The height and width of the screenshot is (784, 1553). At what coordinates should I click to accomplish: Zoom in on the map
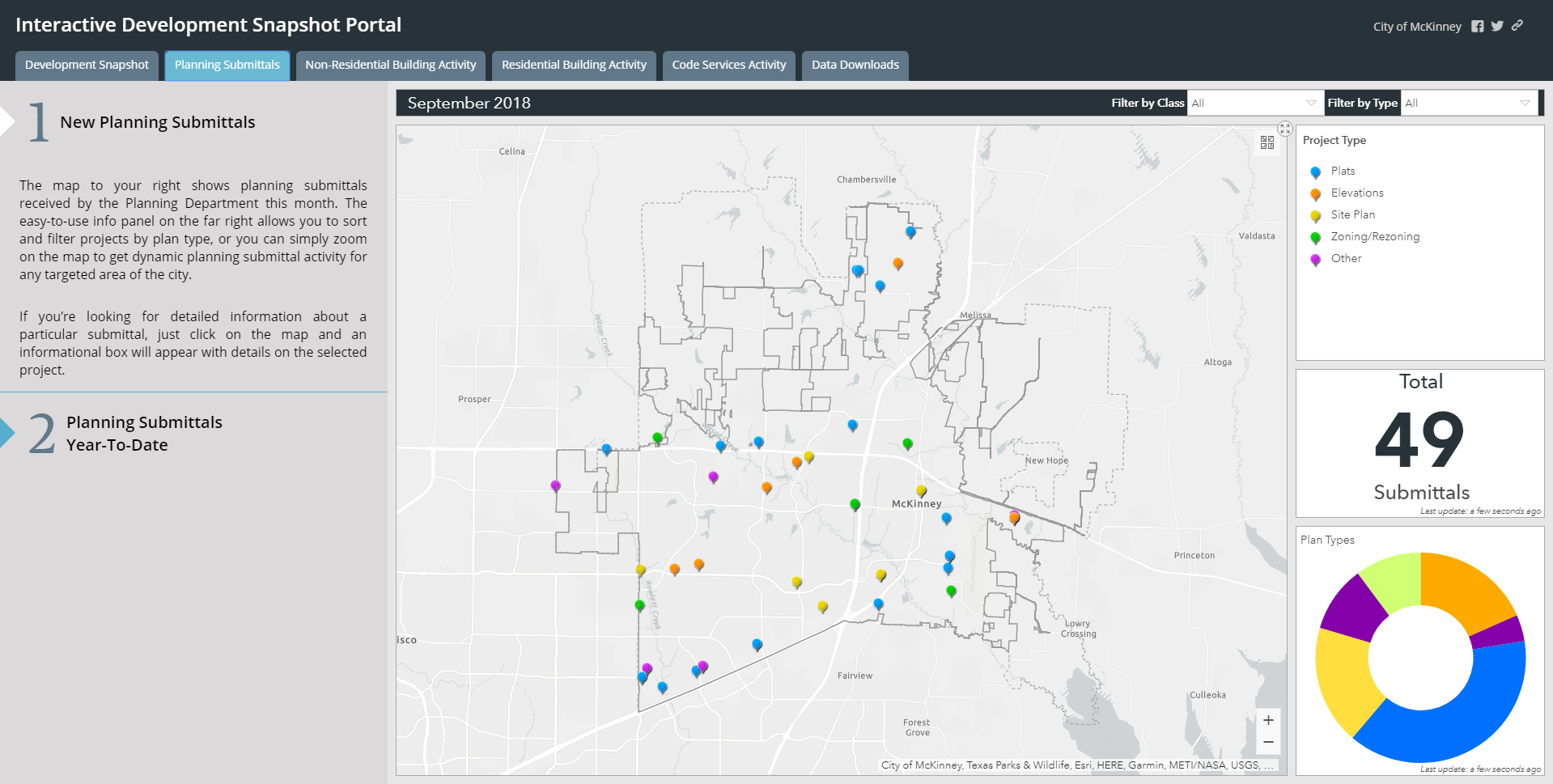(x=1268, y=720)
